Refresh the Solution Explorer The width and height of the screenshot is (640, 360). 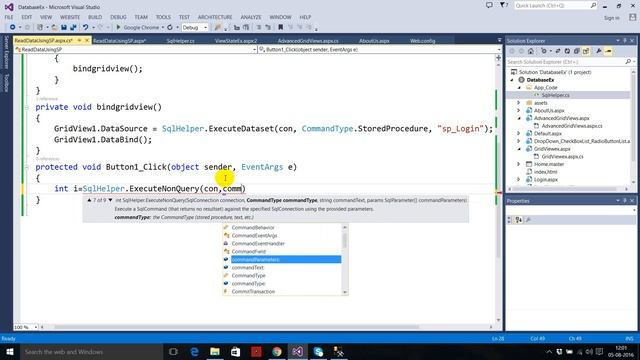click(x=567, y=51)
